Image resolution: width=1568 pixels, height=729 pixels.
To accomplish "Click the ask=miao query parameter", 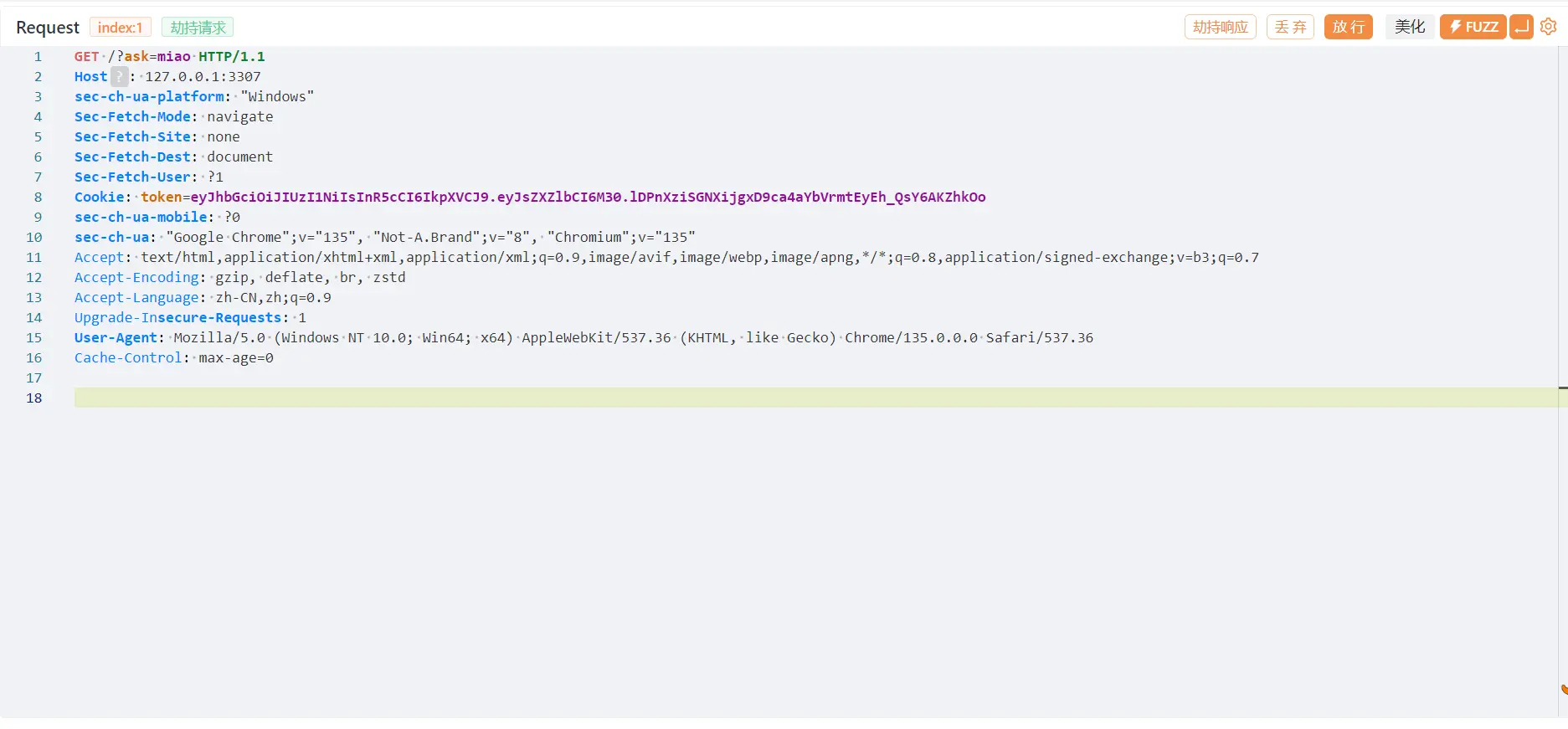I will [157, 56].
